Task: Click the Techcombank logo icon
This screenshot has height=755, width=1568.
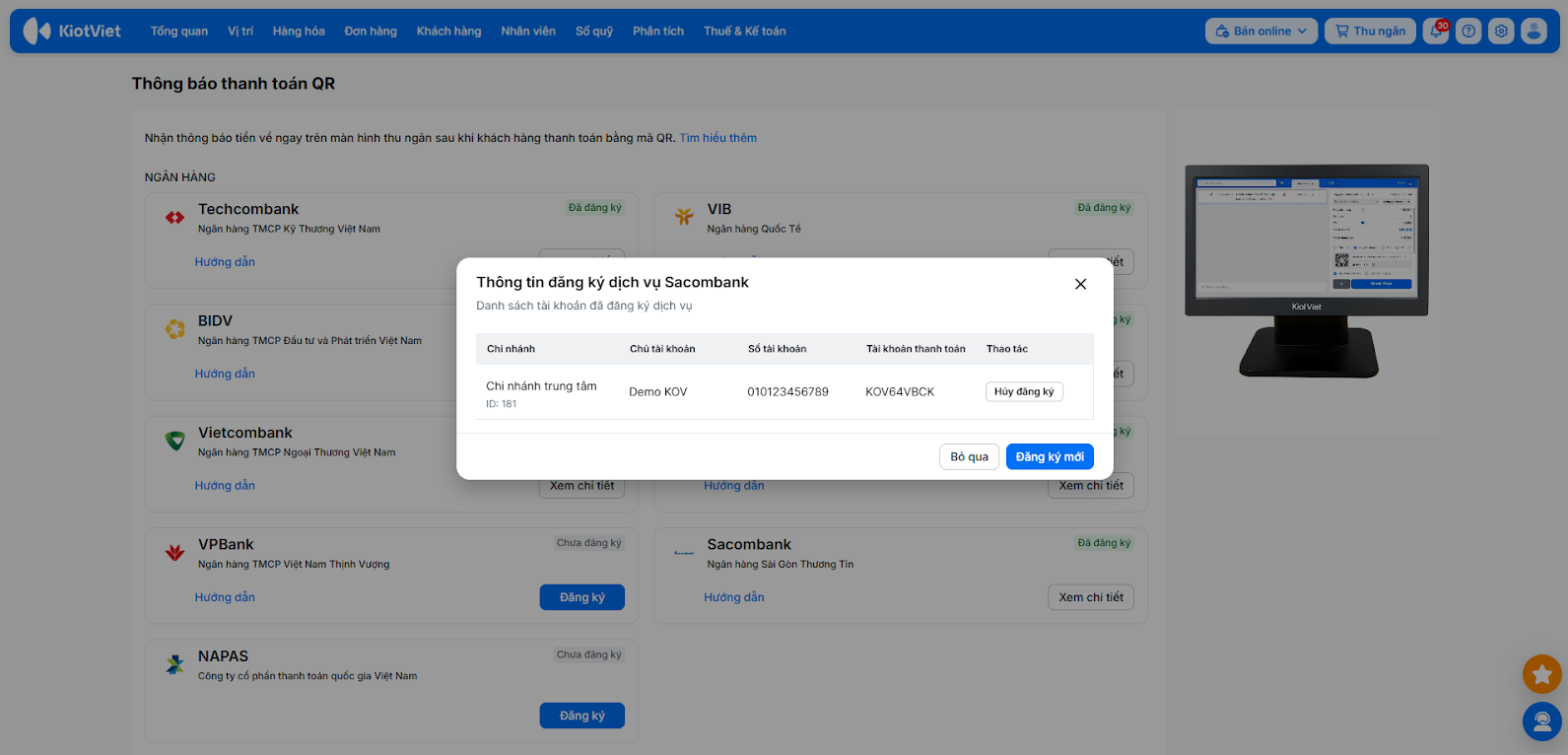Action: point(174,218)
